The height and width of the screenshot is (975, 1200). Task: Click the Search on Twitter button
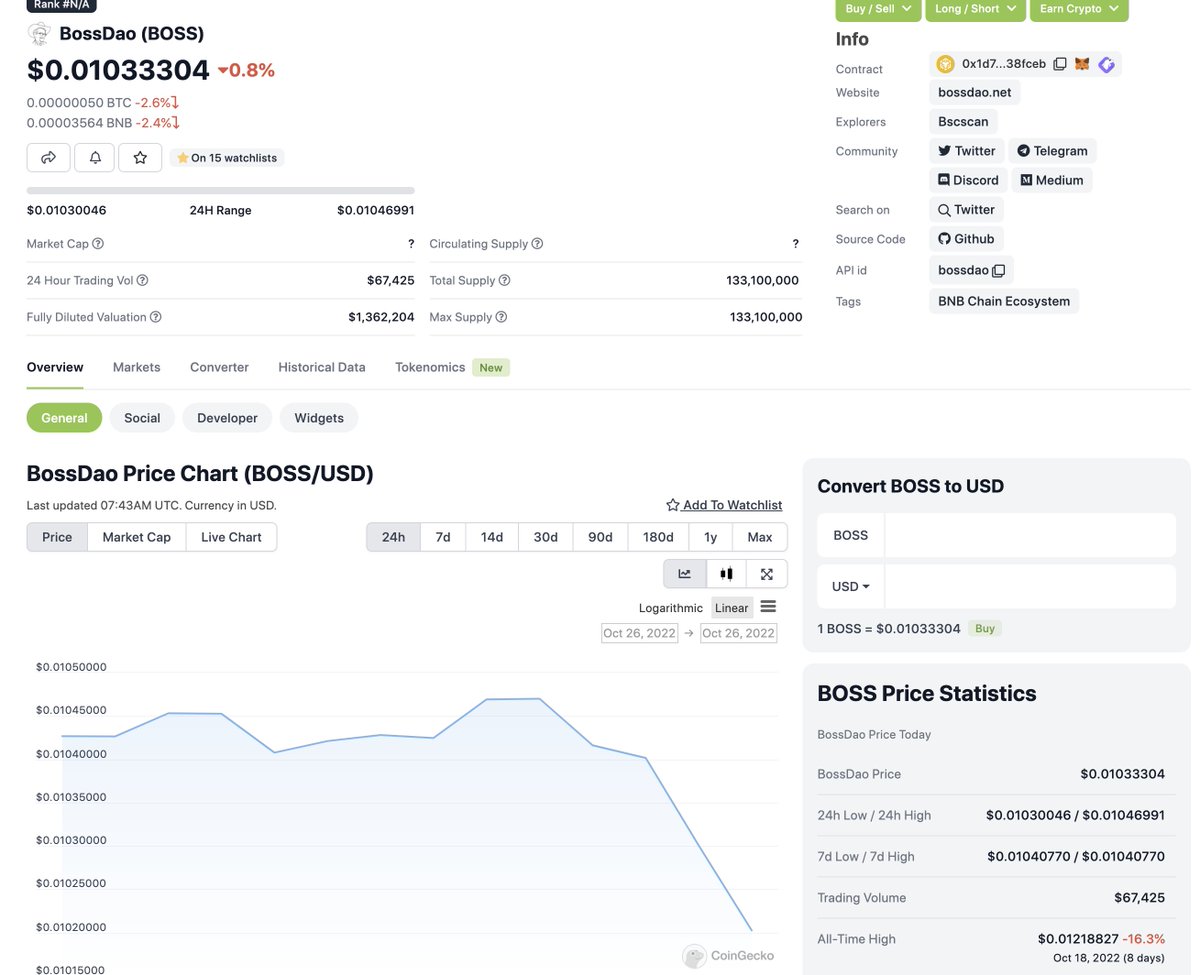tap(966, 210)
